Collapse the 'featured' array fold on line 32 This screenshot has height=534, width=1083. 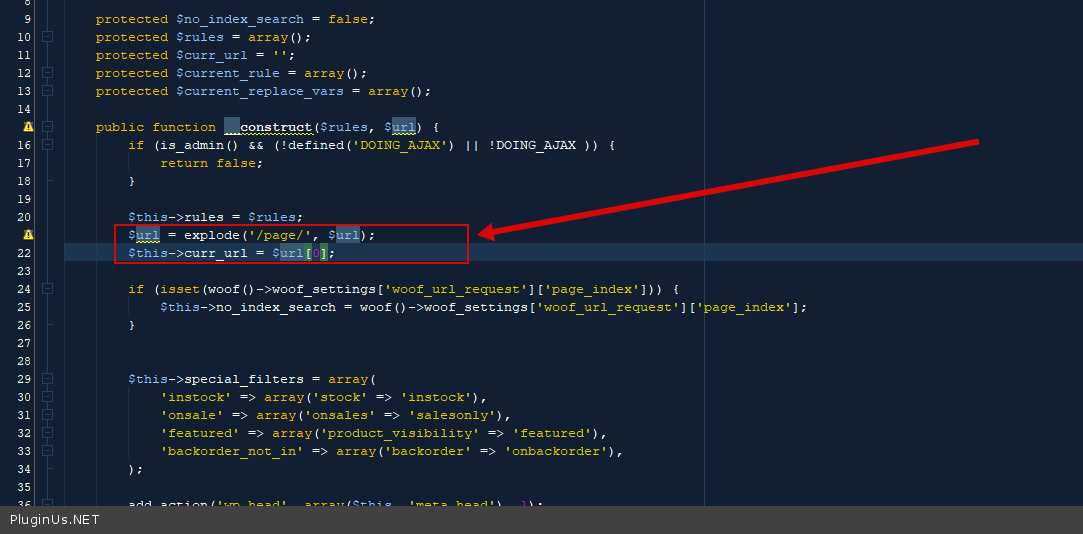[x=47, y=433]
